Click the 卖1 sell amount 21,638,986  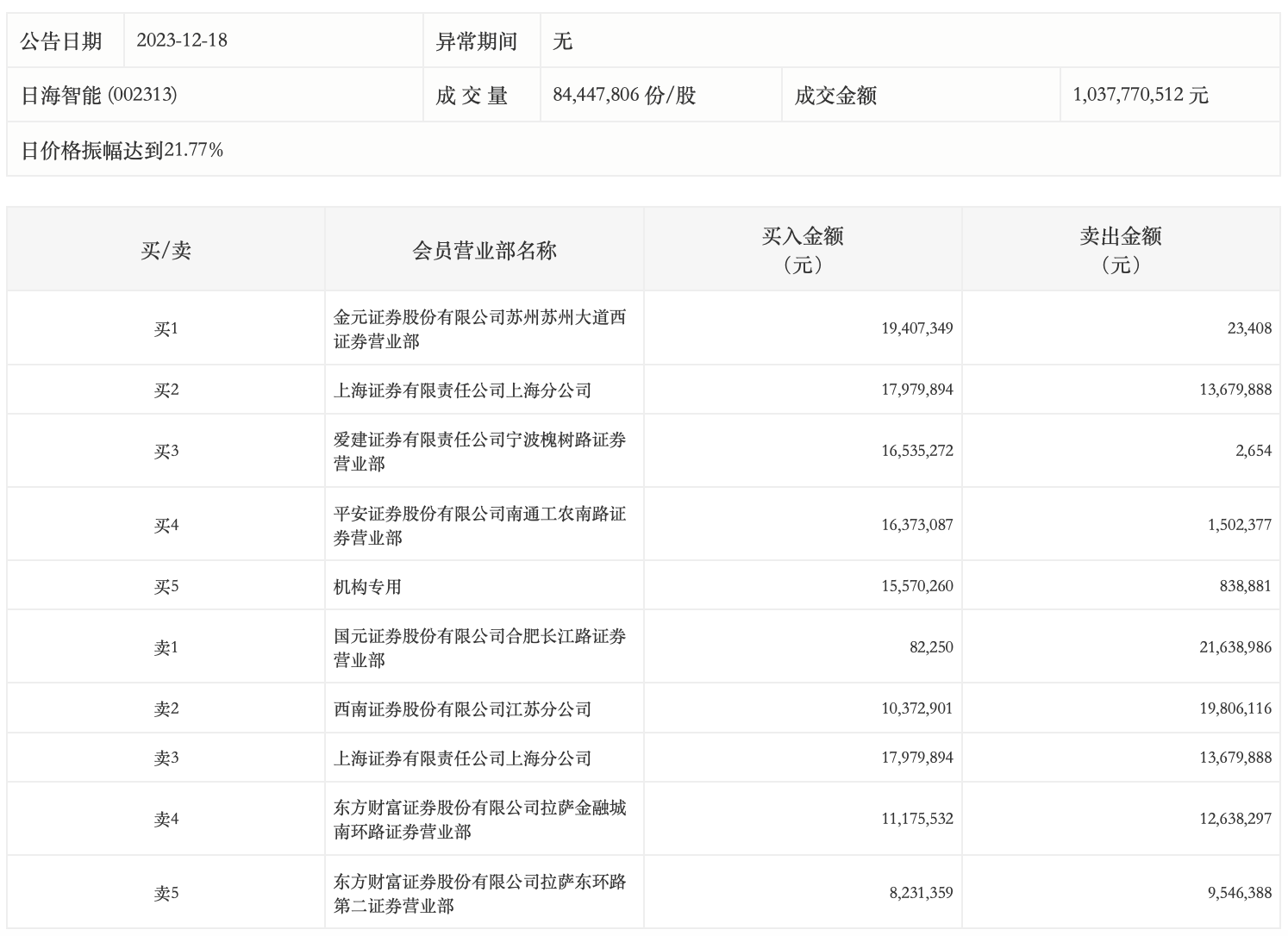[x=1235, y=647]
